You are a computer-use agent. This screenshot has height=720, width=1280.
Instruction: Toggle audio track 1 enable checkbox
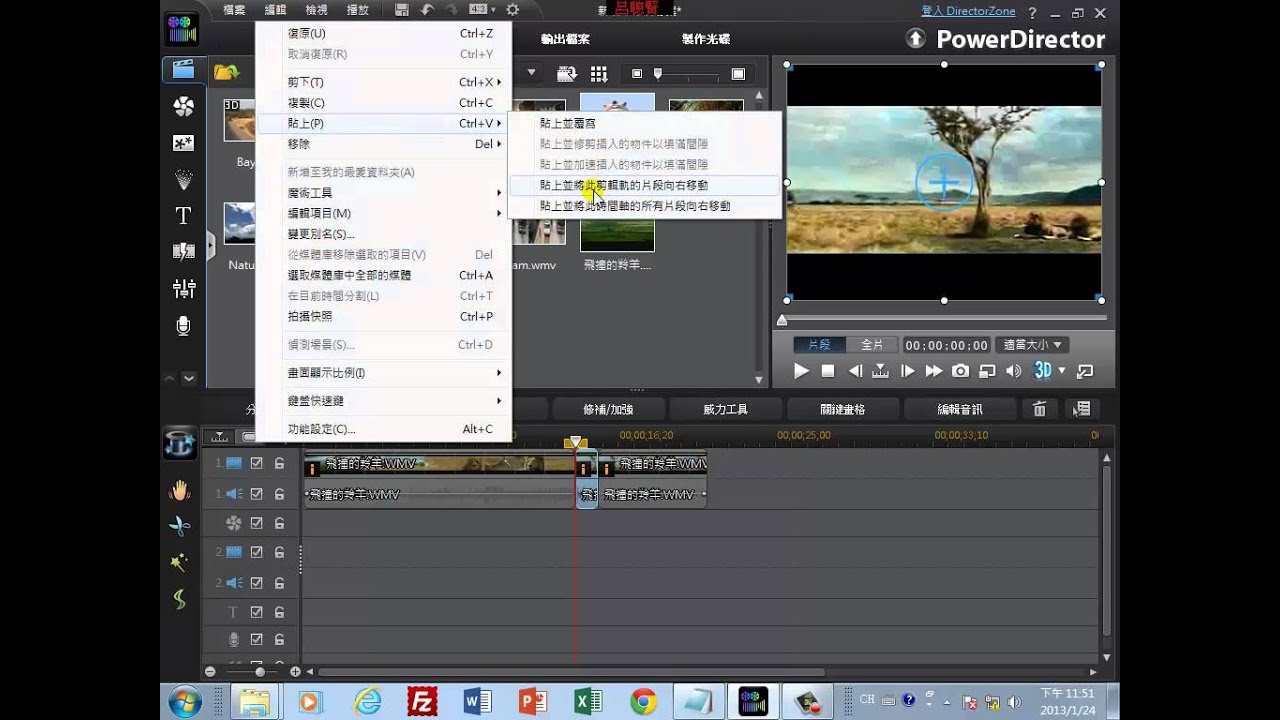click(256, 494)
